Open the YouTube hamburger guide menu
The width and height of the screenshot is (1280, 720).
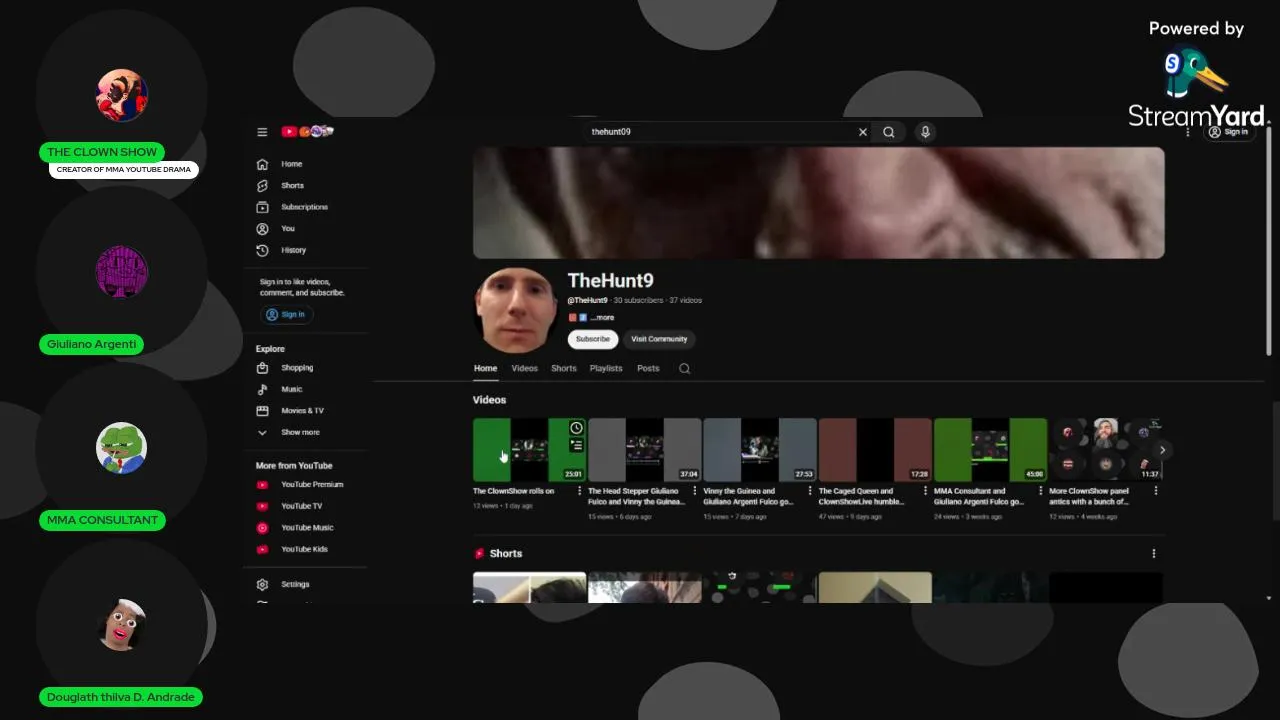click(x=262, y=132)
